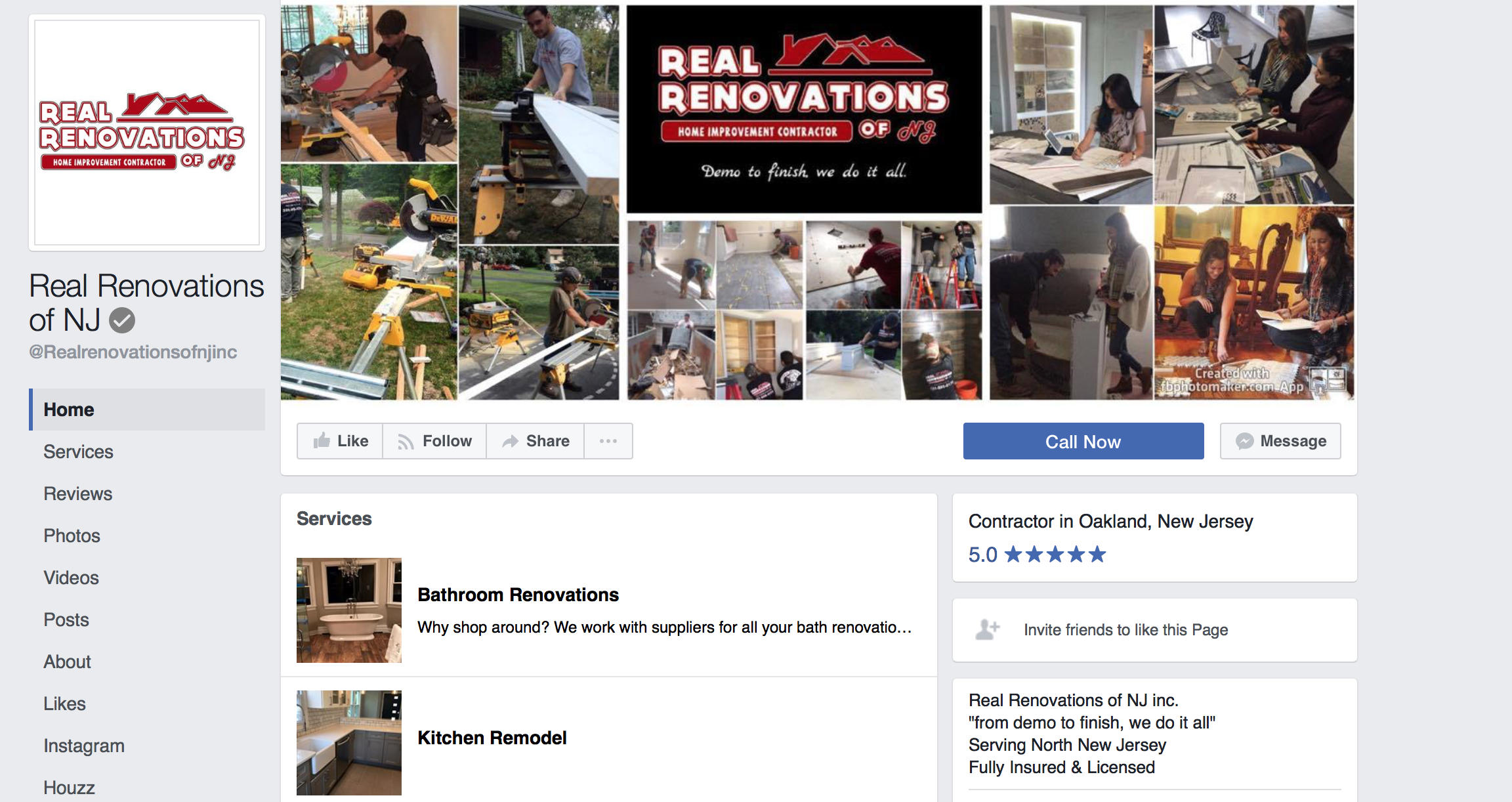
Task: Call the business with Call Now
Action: [1083, 441]
